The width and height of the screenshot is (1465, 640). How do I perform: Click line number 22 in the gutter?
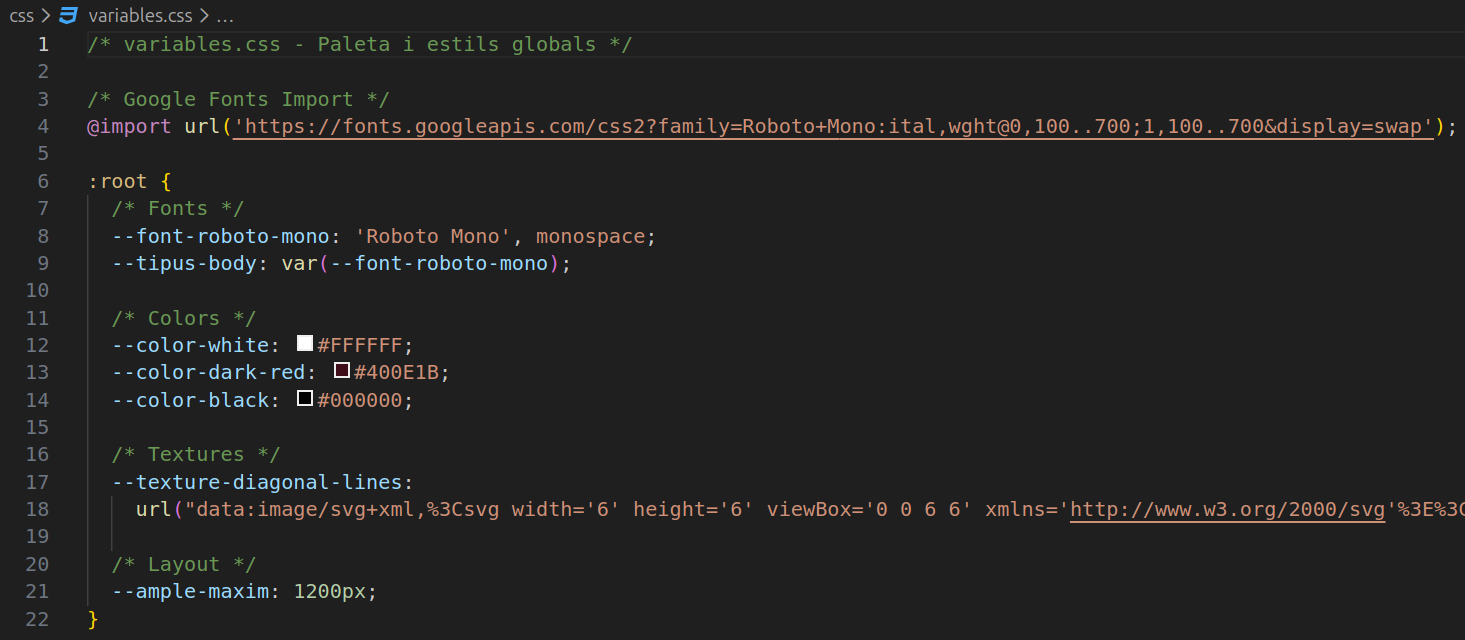(37, 619)
